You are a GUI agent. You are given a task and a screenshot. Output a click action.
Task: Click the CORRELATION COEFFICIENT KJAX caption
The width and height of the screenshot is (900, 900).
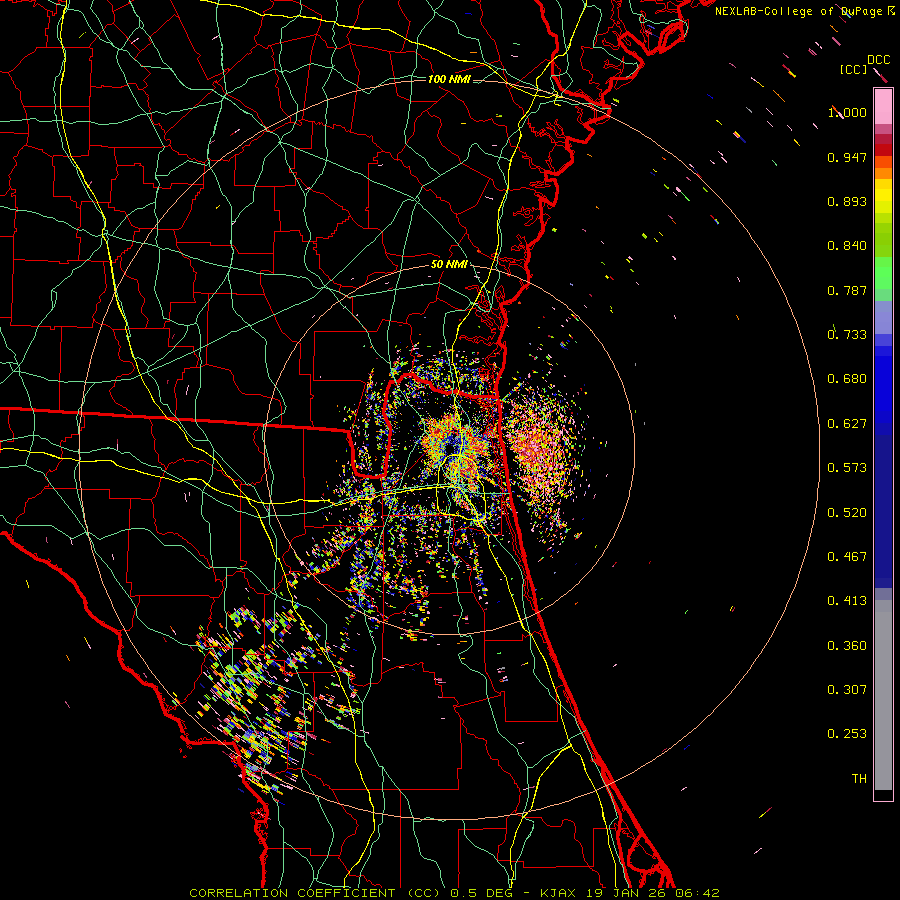tap(454, 893)
